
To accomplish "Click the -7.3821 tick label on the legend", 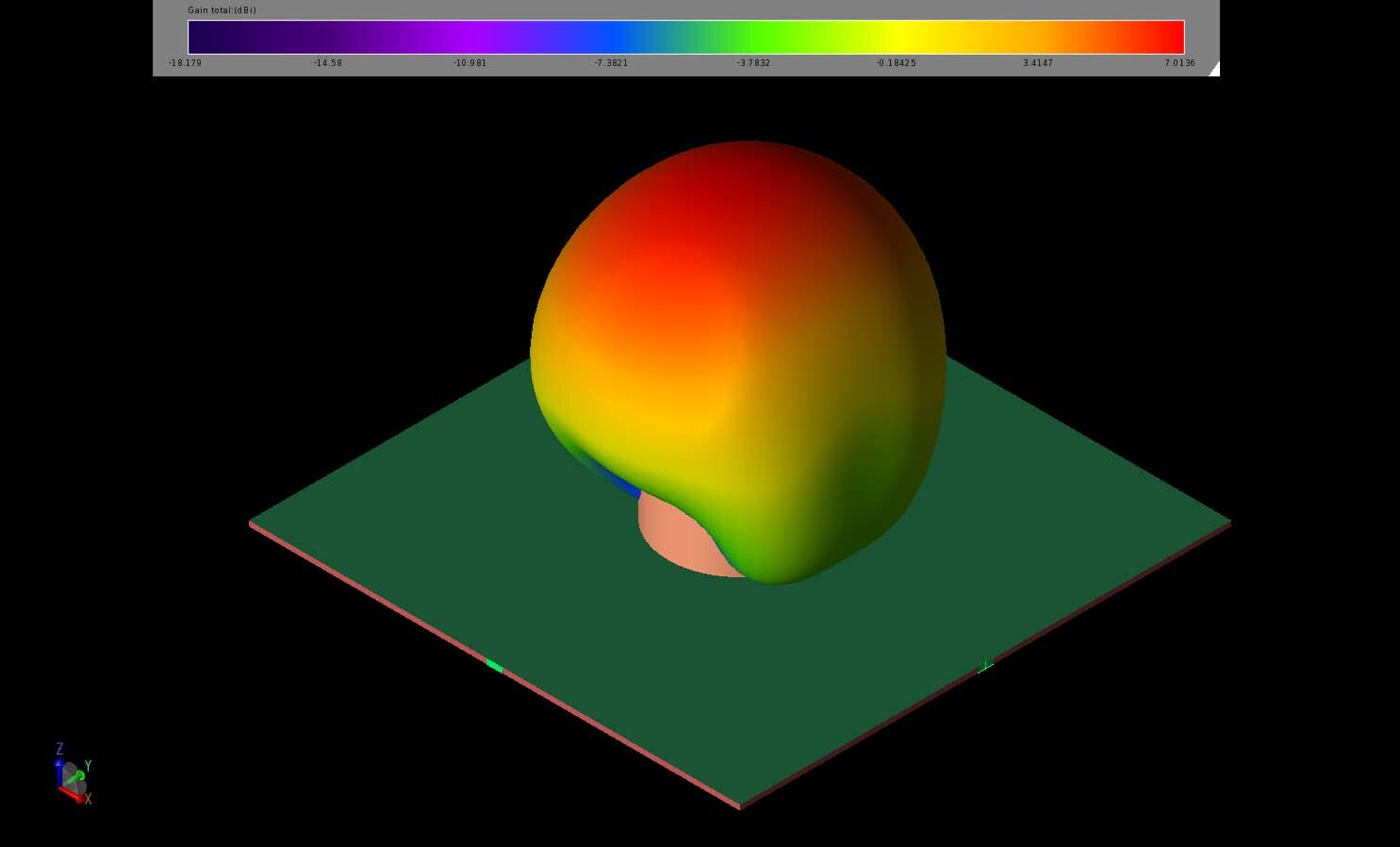I will point(611,63).
